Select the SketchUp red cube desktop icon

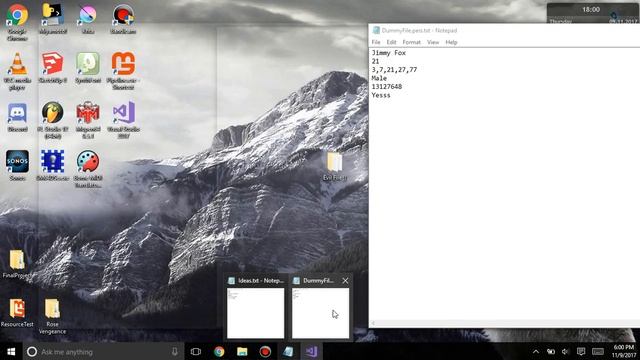52,64
